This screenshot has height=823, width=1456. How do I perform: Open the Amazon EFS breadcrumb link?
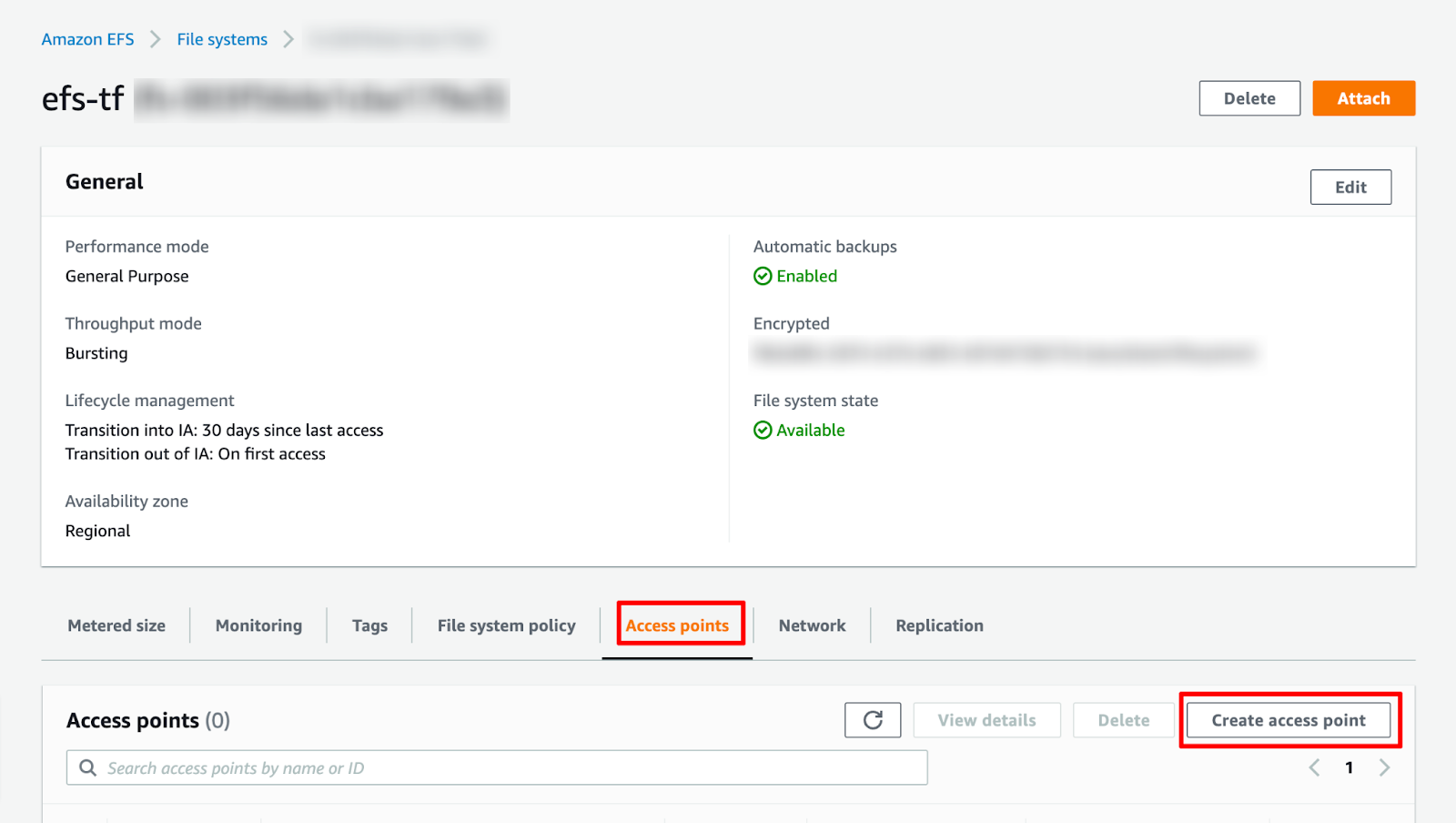coord(87,39)
